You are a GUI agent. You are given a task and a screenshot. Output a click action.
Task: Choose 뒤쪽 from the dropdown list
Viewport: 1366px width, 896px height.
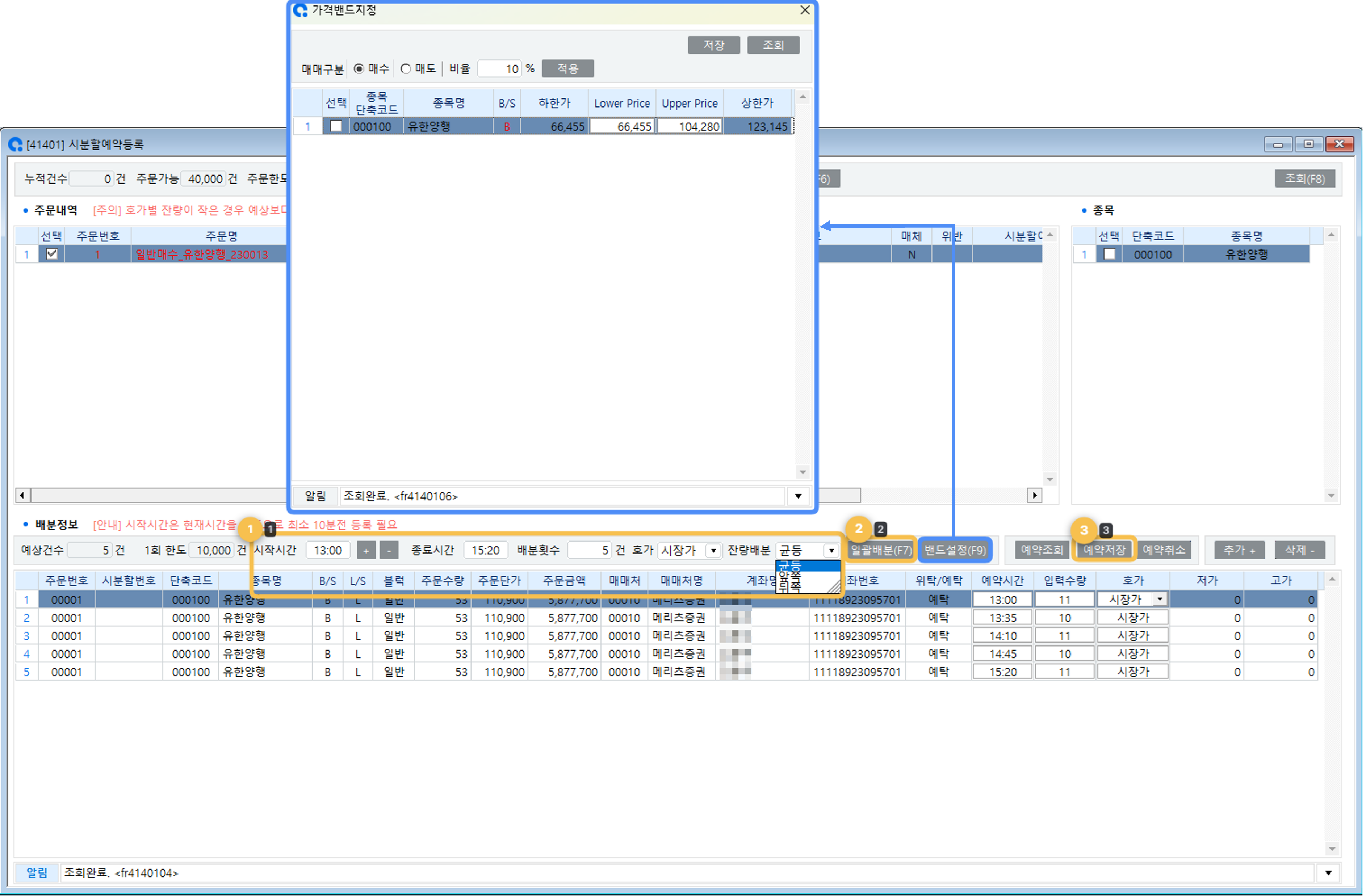tap(792, 588)
